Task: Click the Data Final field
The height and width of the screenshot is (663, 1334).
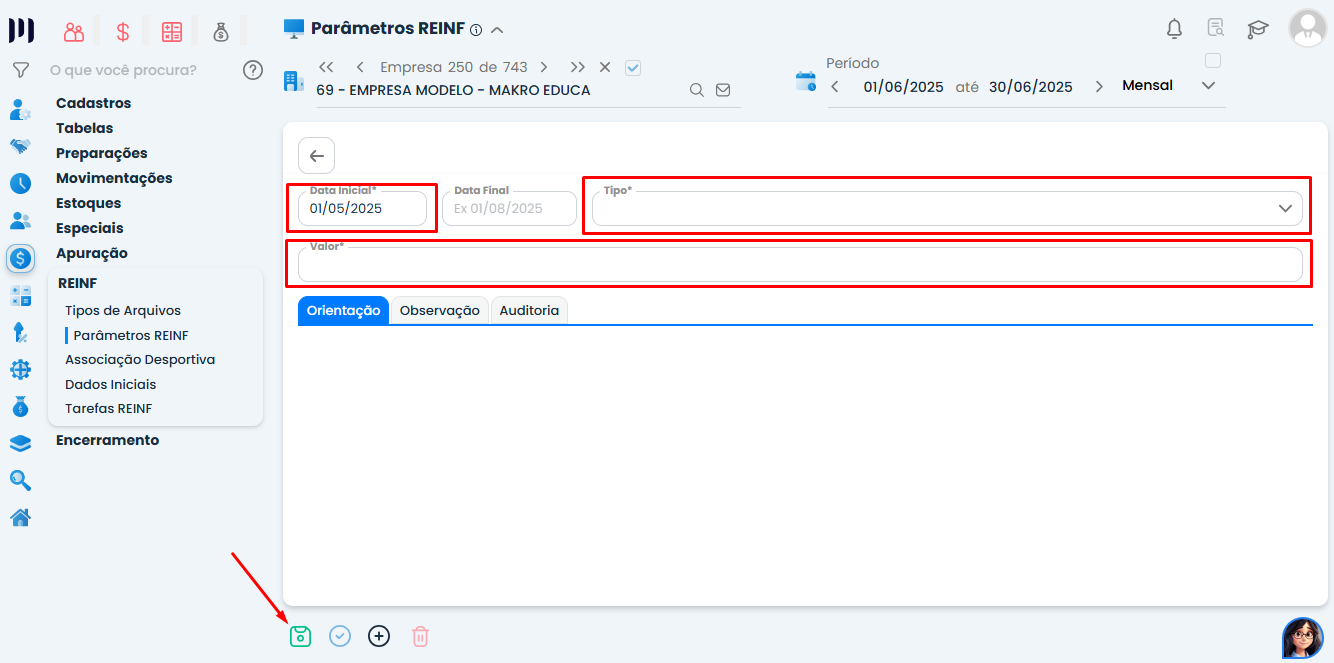Action: [x=509, y=208]
